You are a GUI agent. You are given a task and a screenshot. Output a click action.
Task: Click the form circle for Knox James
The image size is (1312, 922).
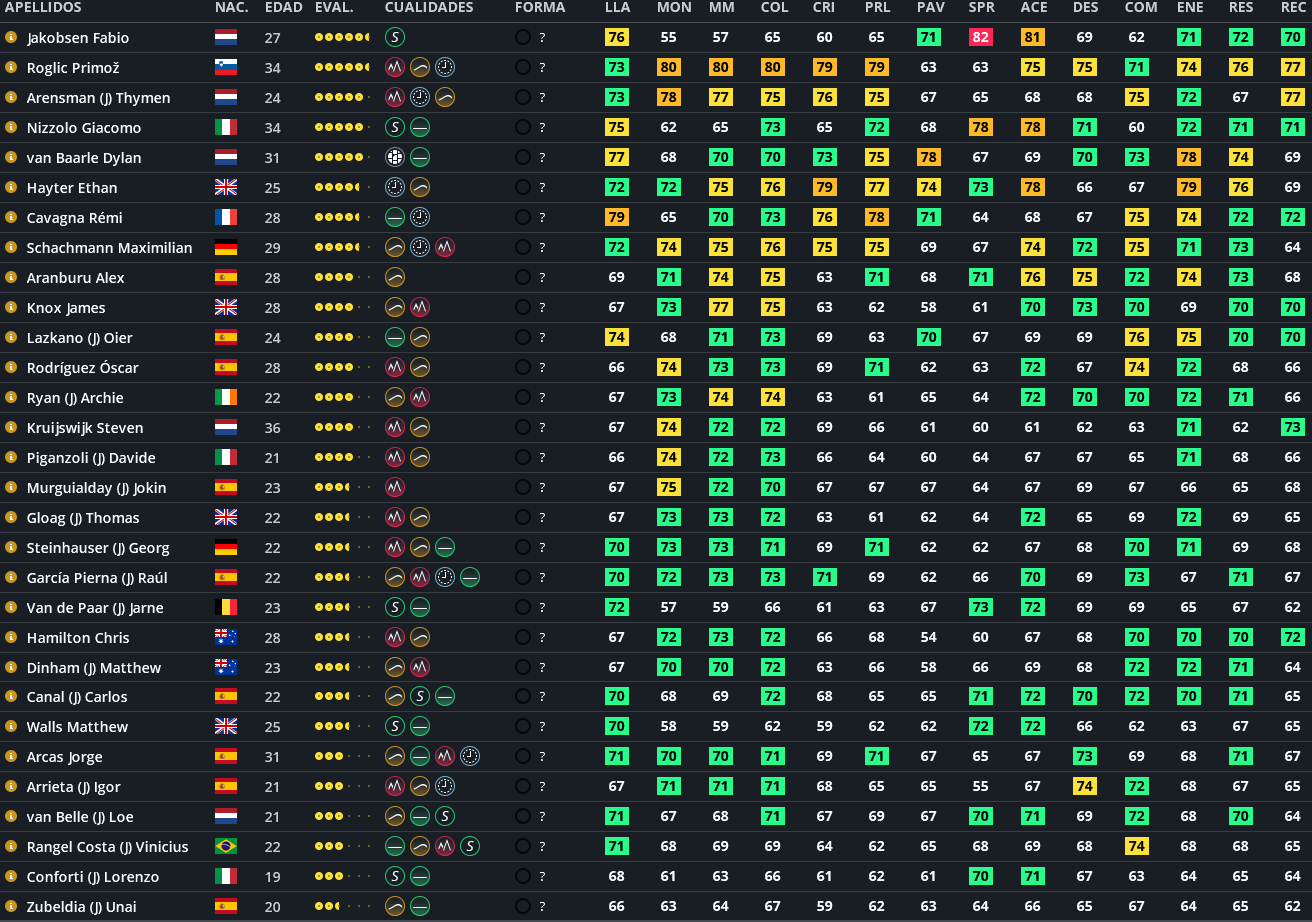click(x=523, y=308)
